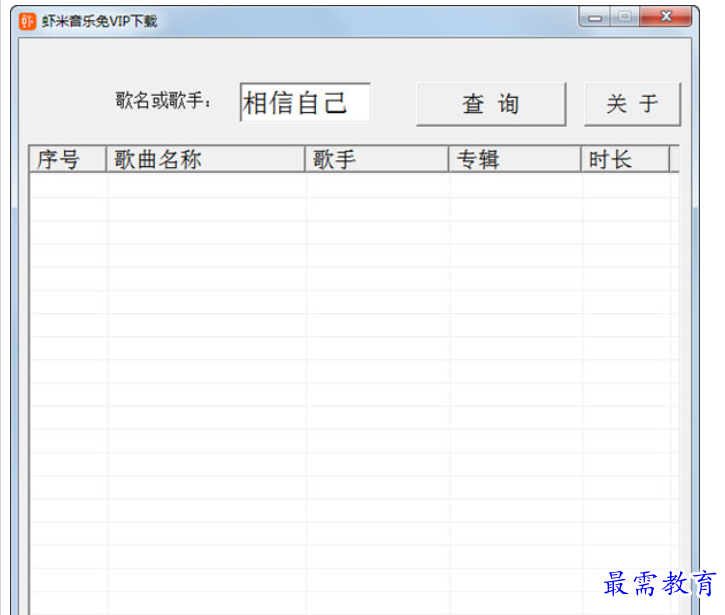The width and height of the screenshot is (725, 615).
Task: Sort by the 歌曲名称 column header
Action: click(205, 160)
